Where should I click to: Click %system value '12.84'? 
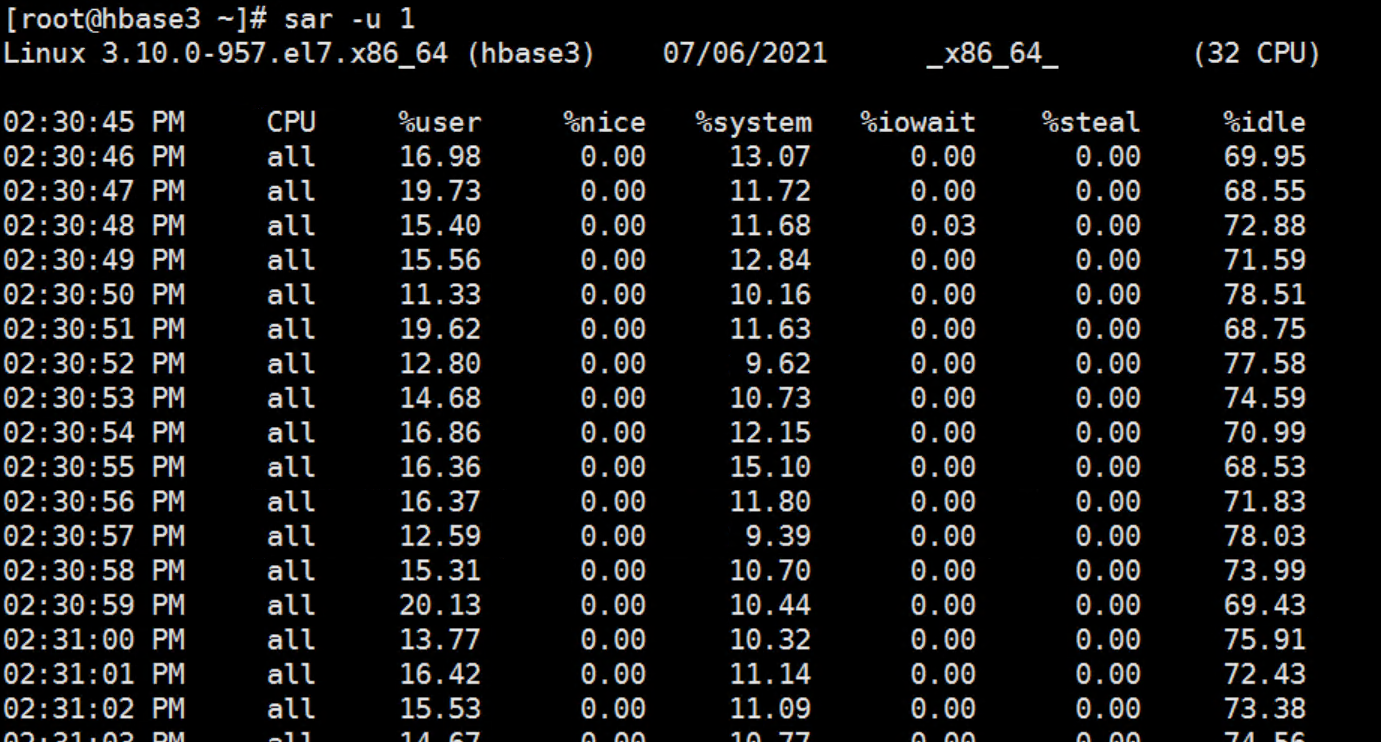point(770,260)
